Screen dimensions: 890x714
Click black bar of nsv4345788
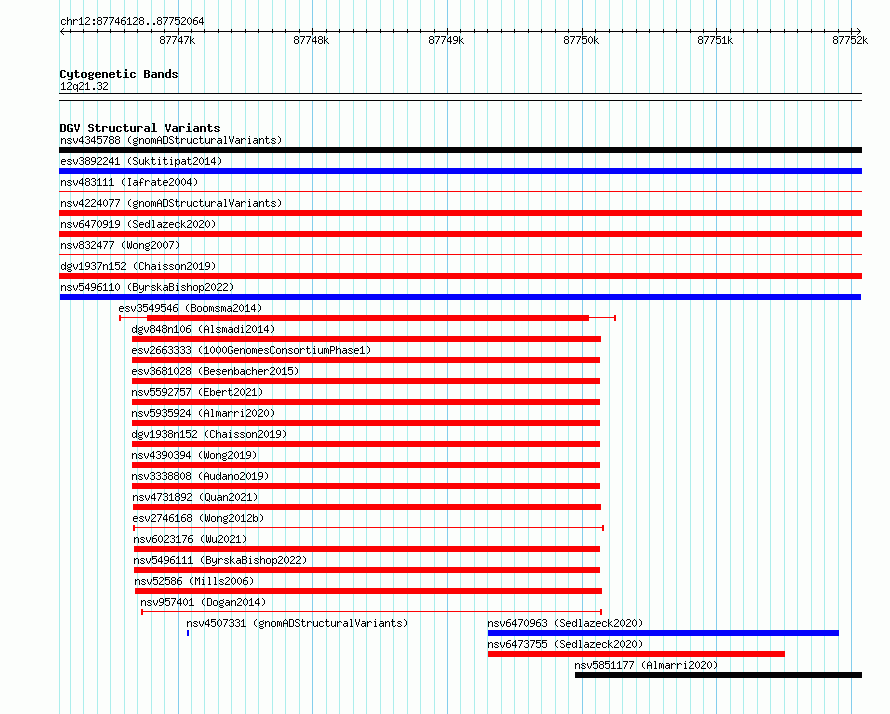point(460,150)
